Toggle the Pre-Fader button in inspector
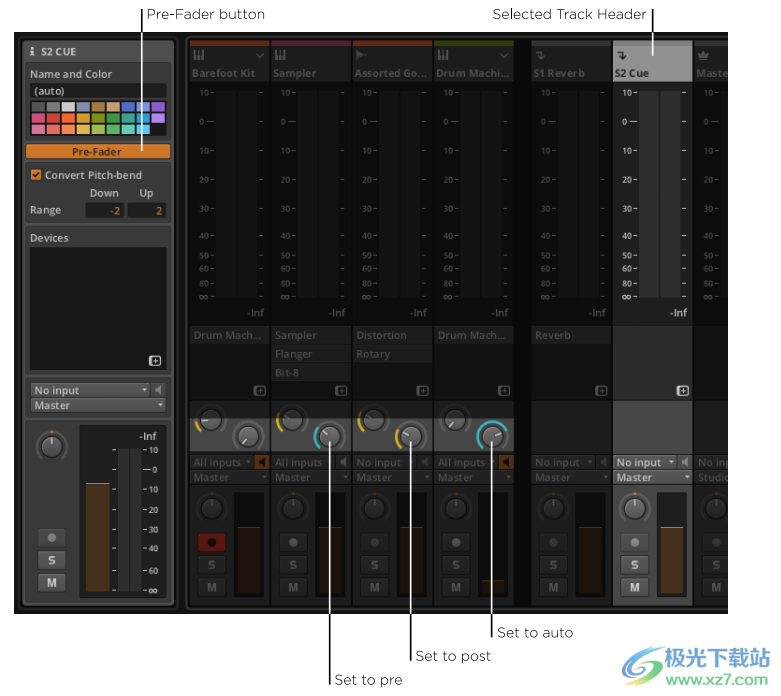The width and height of the screenshot is (781, 696). pyautogui.click(x=98, y=151)
